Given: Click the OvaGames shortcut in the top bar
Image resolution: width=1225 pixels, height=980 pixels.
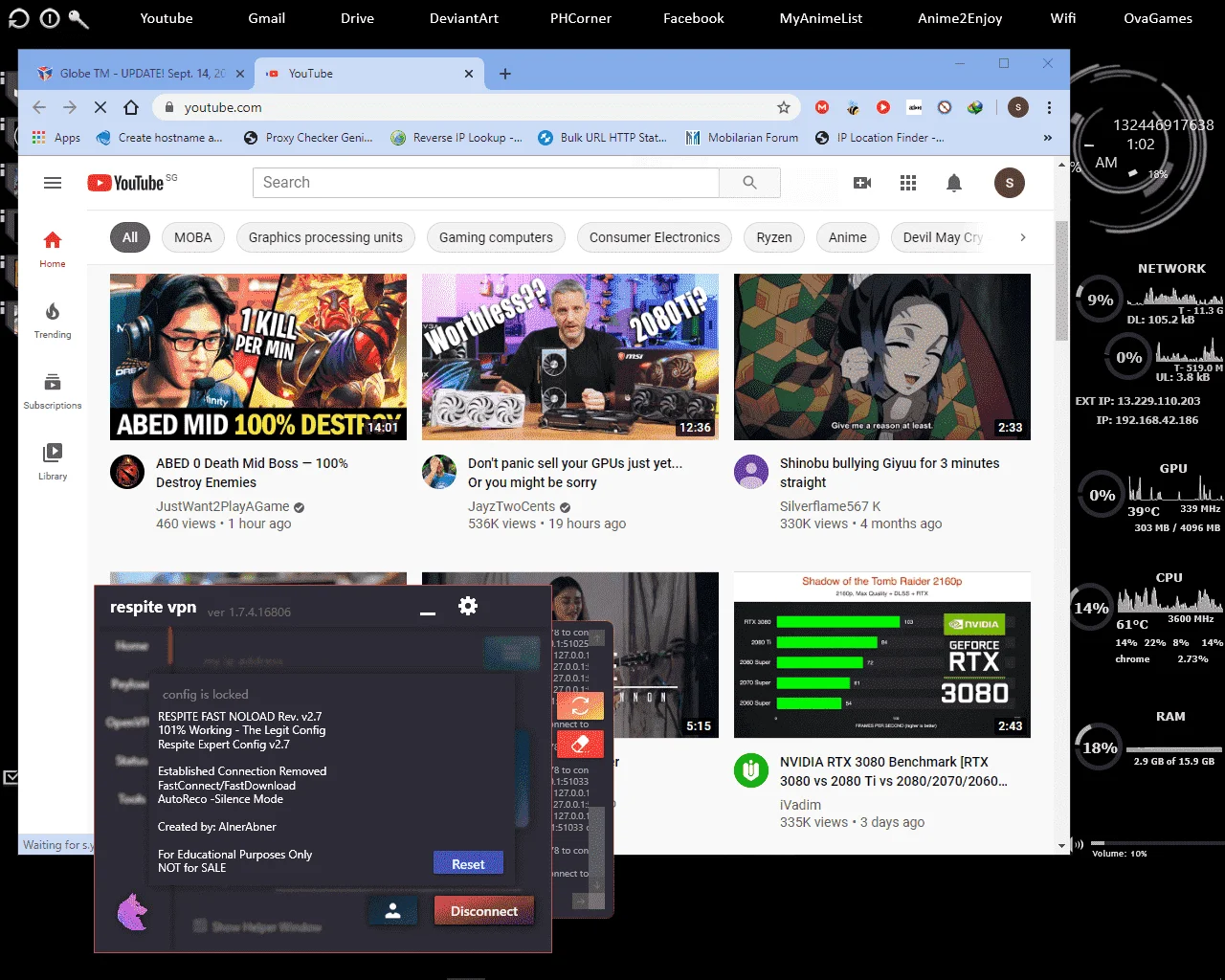Looking at the screenshot, I should (1158, 18).
